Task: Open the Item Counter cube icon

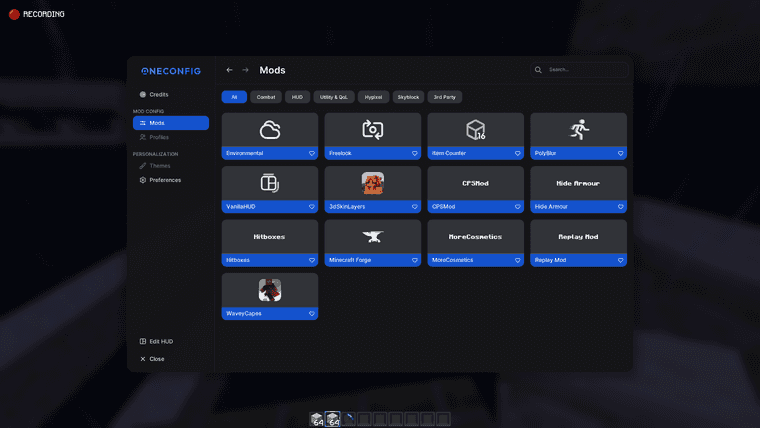Action: 475,130
